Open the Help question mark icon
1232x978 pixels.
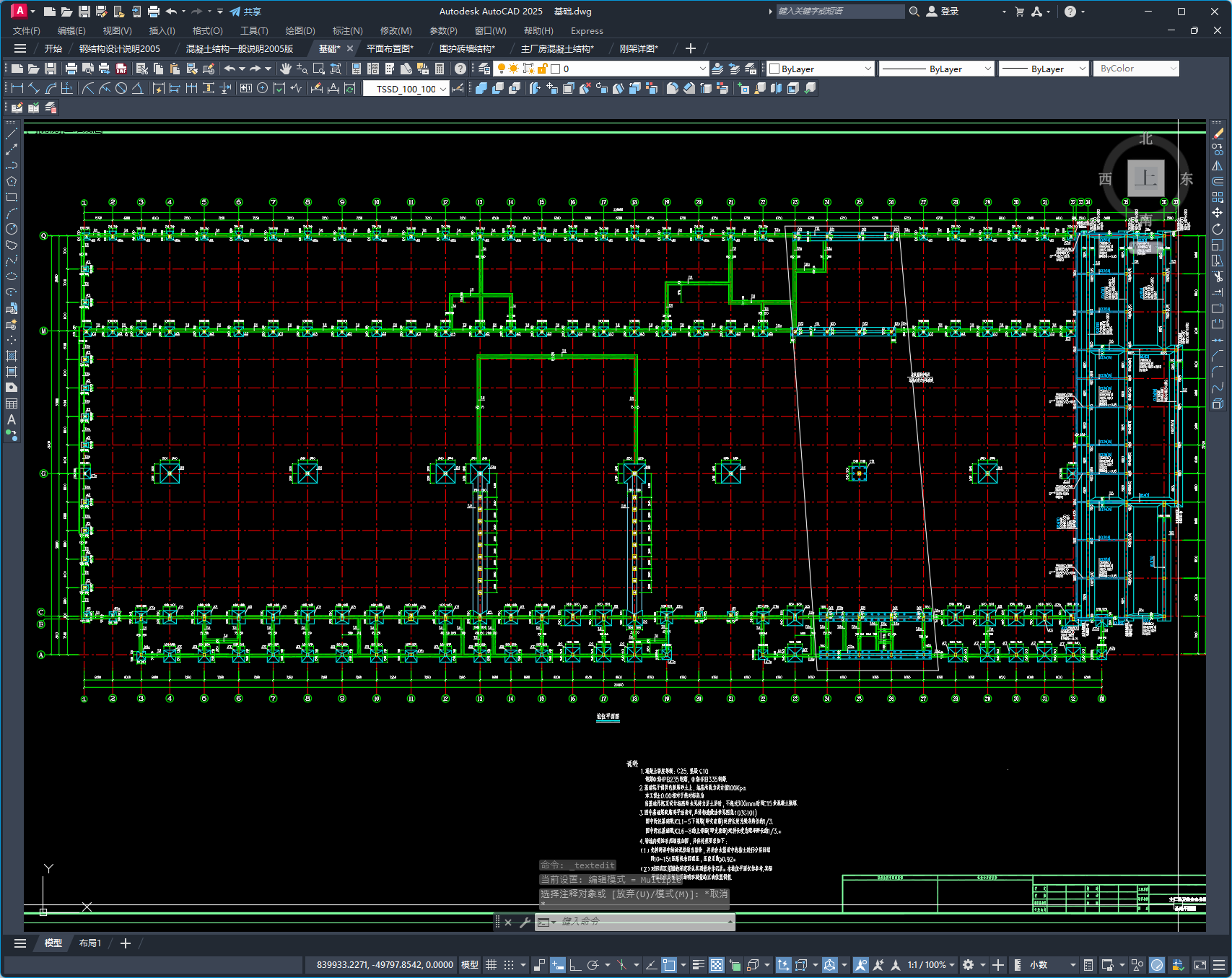click(x=460, y=69)
